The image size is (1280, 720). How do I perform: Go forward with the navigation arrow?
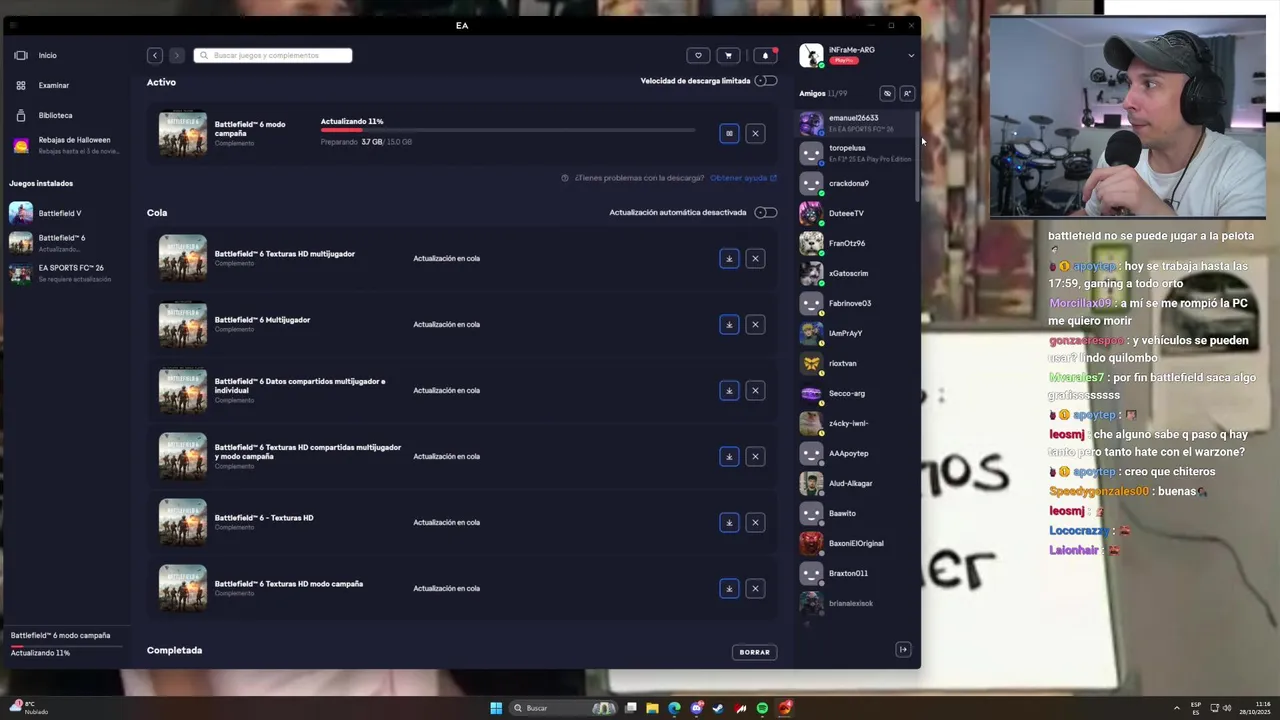coord(176,55)
